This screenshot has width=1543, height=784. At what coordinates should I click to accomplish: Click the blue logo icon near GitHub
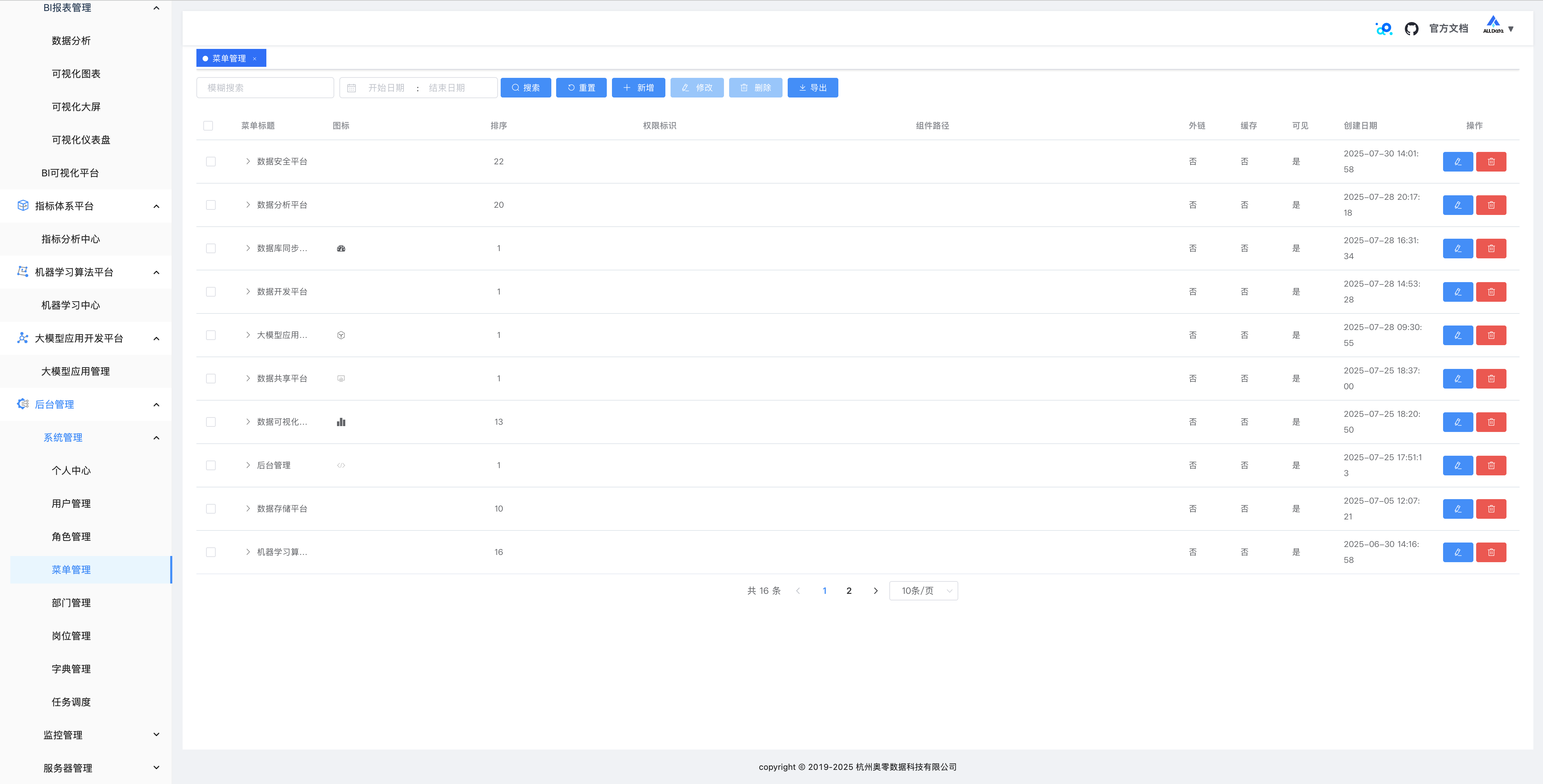[x=1384, y=29]
